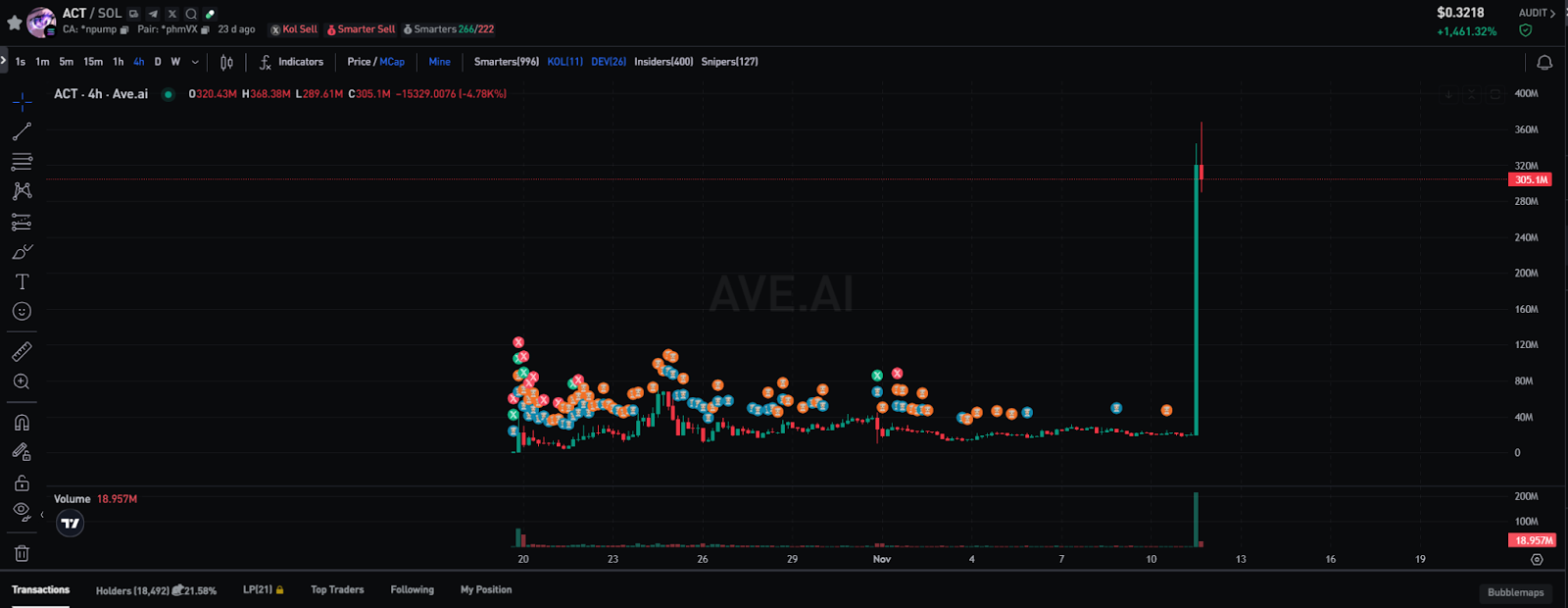Click the Kol Sell tag
Viewport: 1568px width, 608px height.
[x=294, y=29]
